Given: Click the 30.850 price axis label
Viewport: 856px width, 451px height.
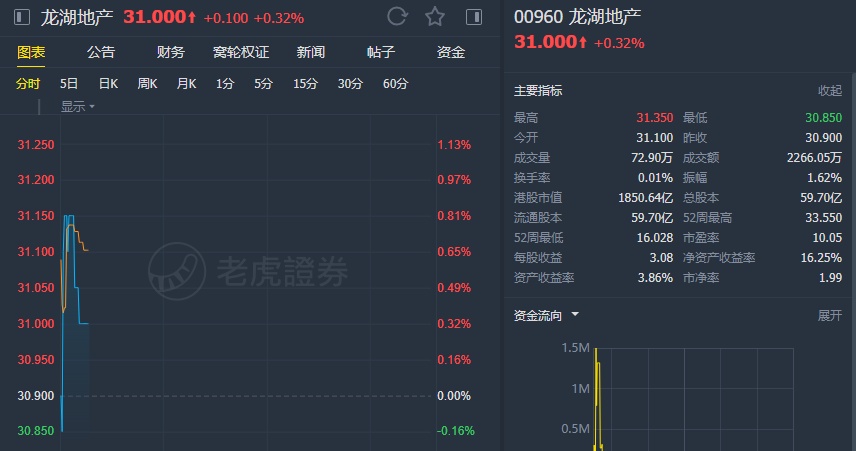Looking at the screenshot, I should pos(36,431).
